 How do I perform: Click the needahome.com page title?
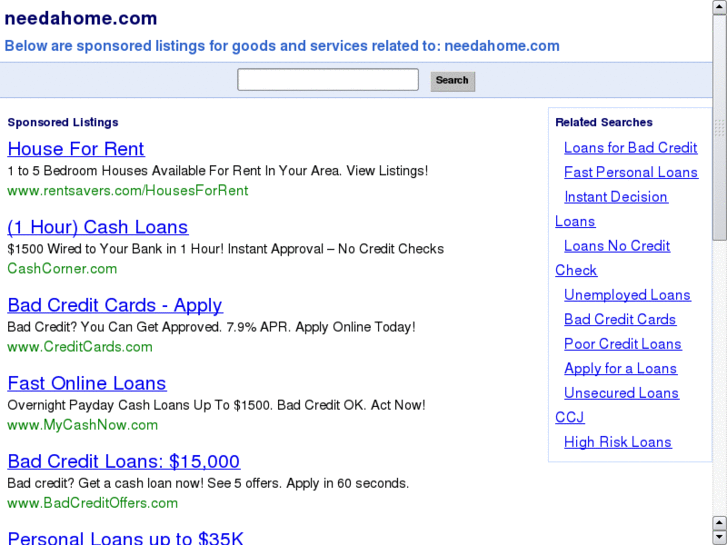pos(81,19)
